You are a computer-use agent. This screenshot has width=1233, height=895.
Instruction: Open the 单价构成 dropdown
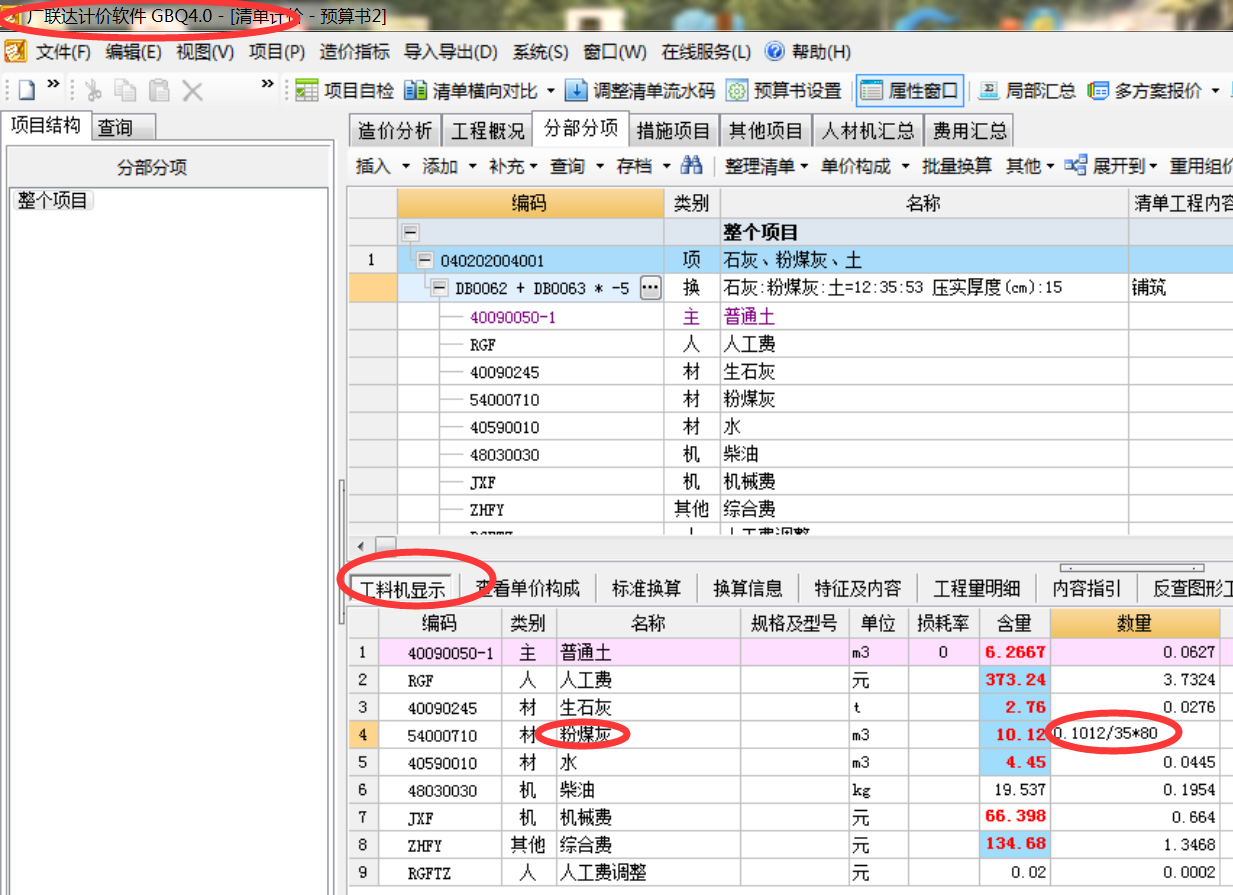(x=906, y=166)
